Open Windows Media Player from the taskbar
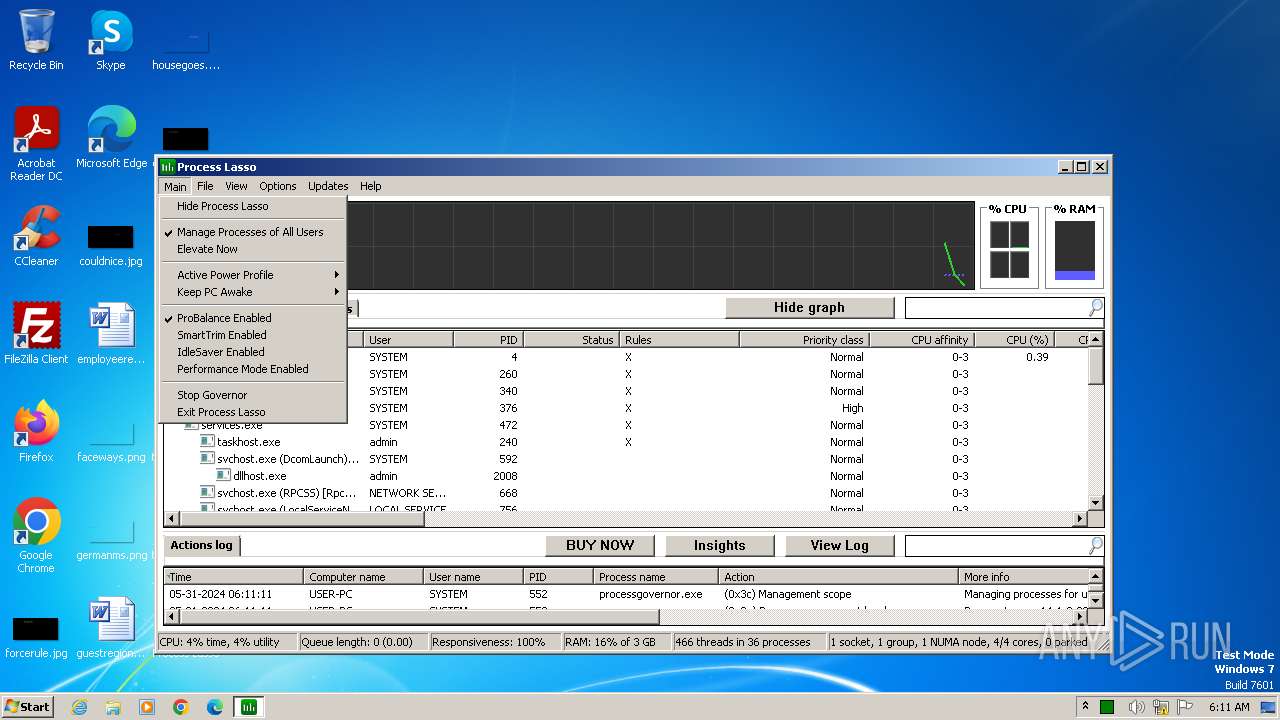Screen dimensions: 1280x720 point(147,707)
